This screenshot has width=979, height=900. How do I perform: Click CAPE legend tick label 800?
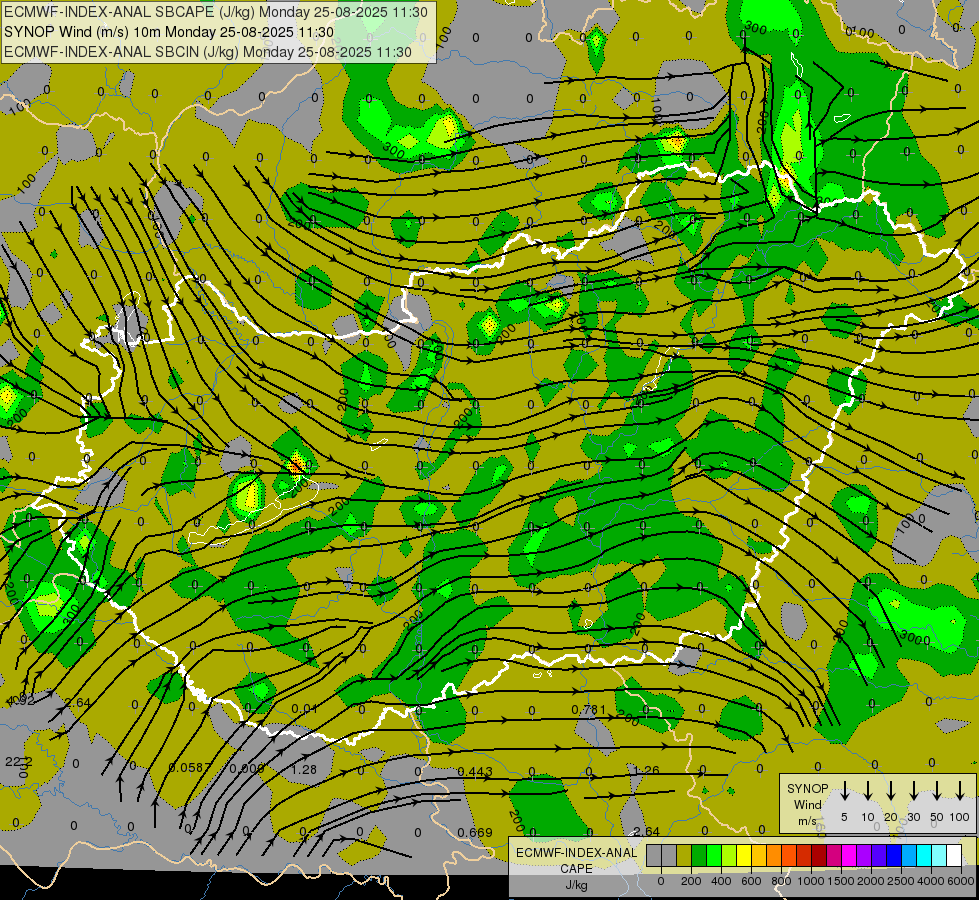tap(781, 881)
